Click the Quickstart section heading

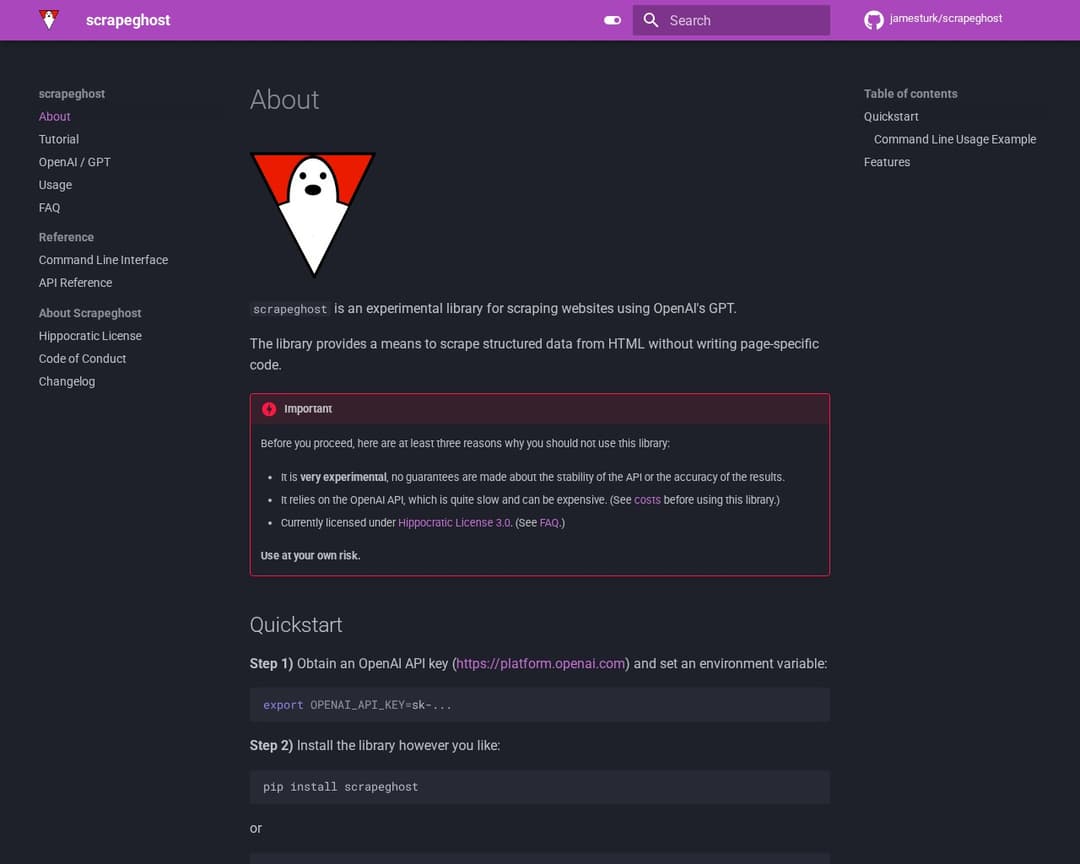[x=295, y=624]
